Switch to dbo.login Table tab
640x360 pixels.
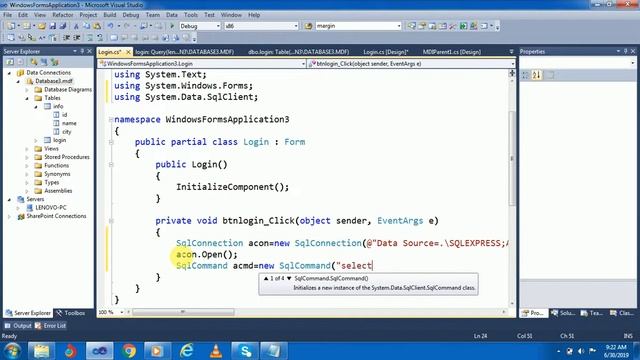[x=298, y=52]
